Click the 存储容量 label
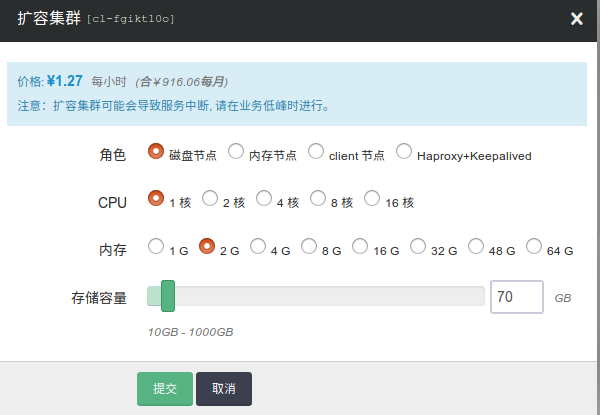The width and height of the screenshot is (600, 415). pyautogui.click(x=99, y=298)
